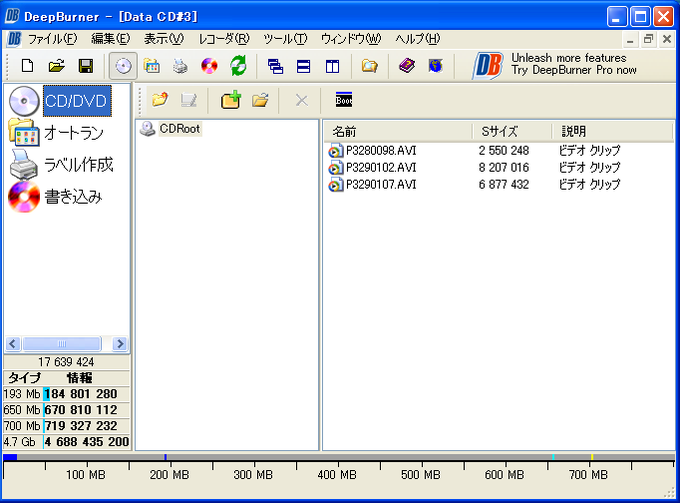Open the ツール(T) menu

pos(285,39)
